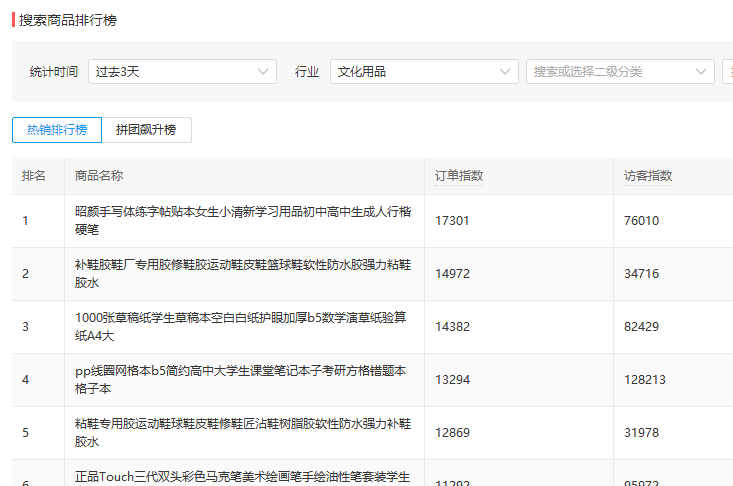Open the 统计时间 dropdown showing 过去3天

tap(182, 71)
